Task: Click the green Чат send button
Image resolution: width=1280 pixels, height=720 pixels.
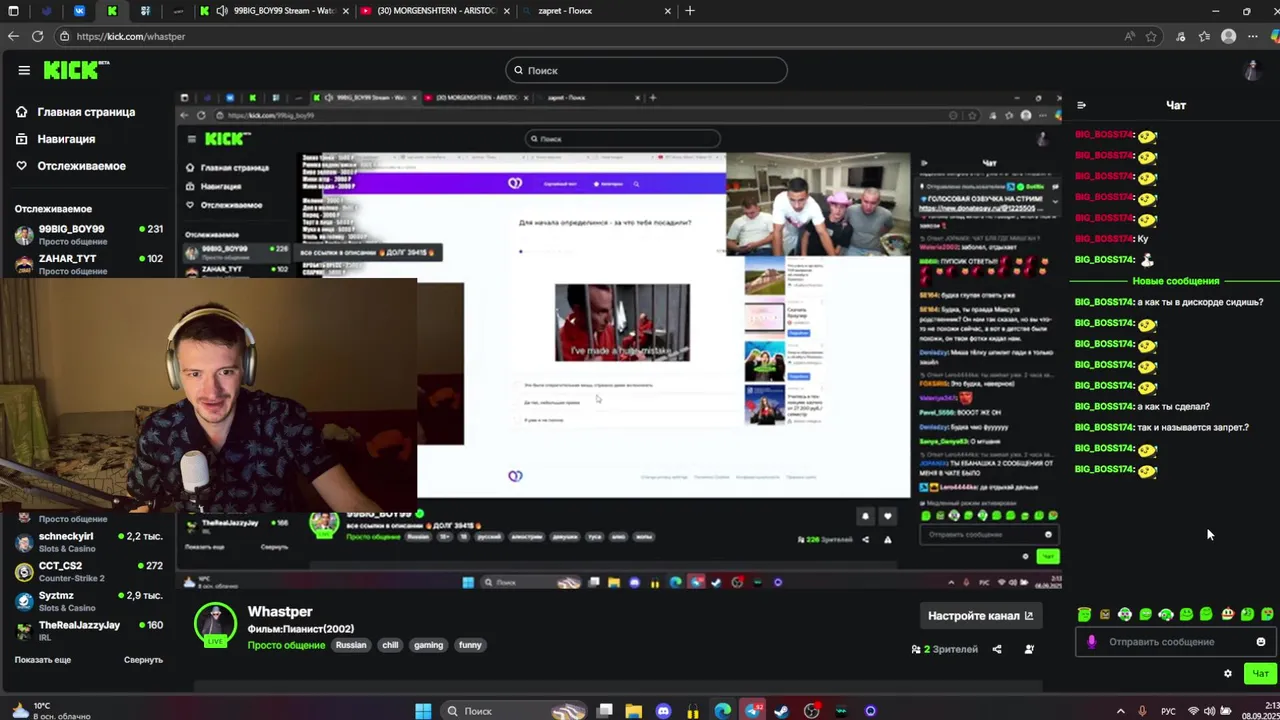Action: point(1260,674)
